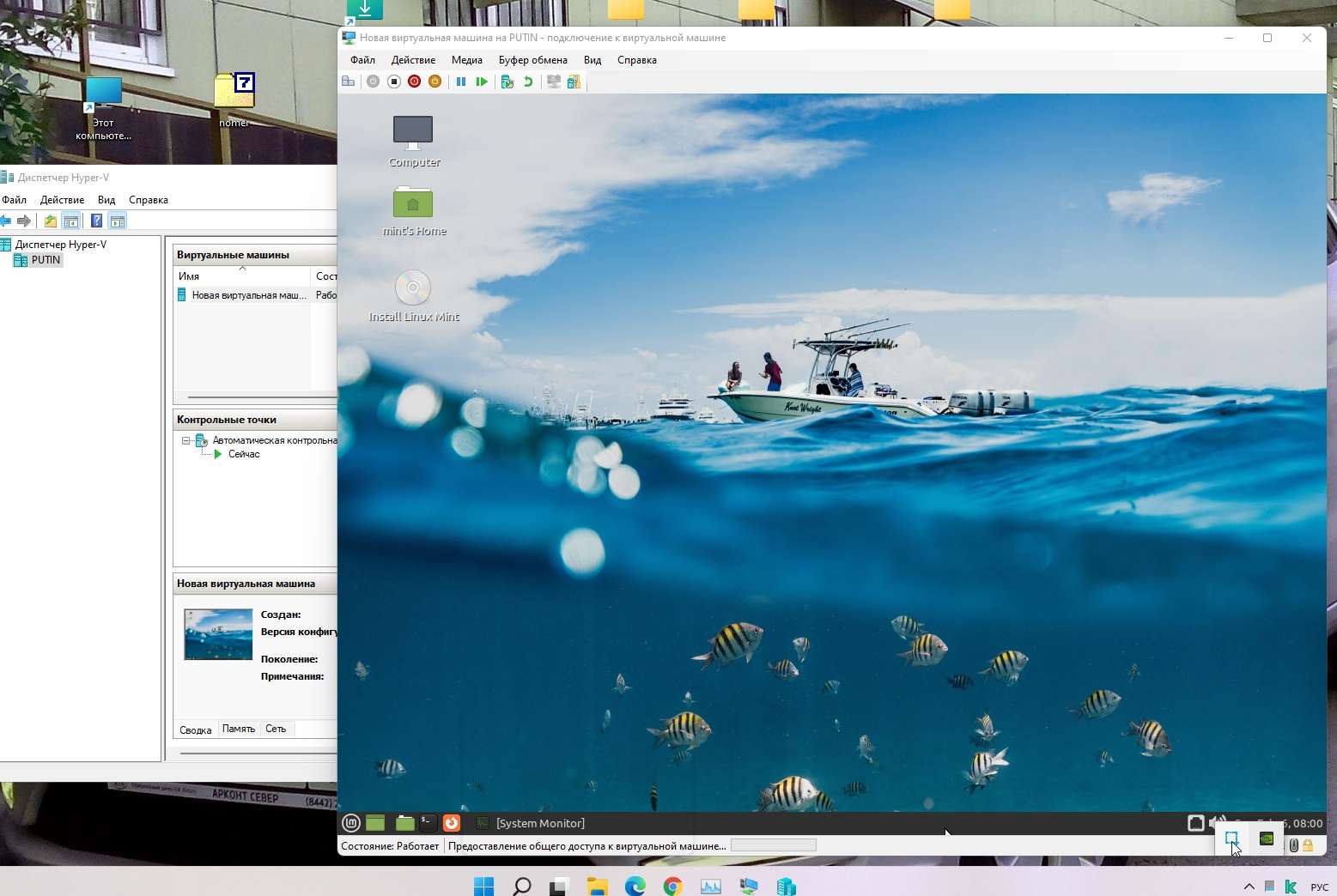Toggle the Hyper-V console tree pane icon
Image resolution: width=1337 pixels, height=896 pixels.
click(x=71, y=221)
